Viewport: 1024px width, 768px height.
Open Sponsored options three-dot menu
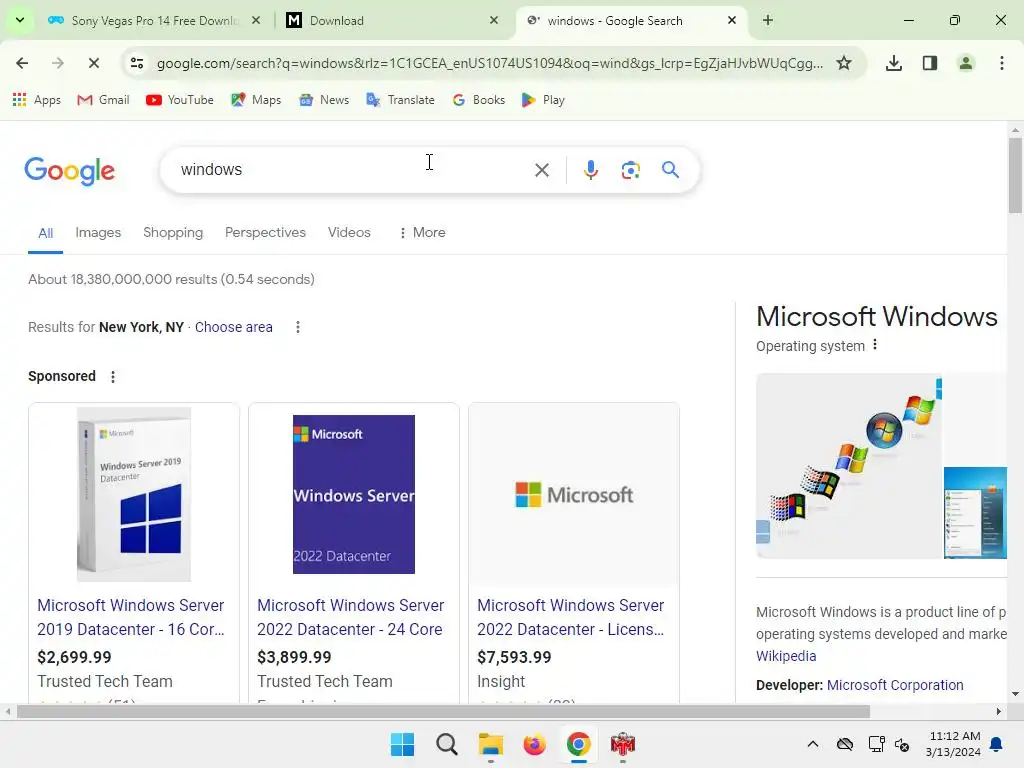[113, 377]
